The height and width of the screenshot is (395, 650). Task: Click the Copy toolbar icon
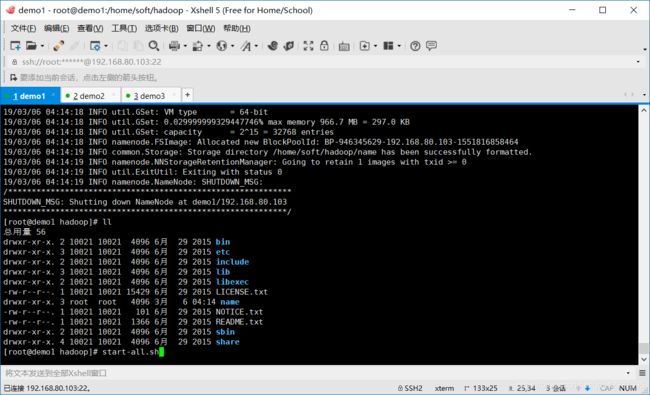coord(123,46)
